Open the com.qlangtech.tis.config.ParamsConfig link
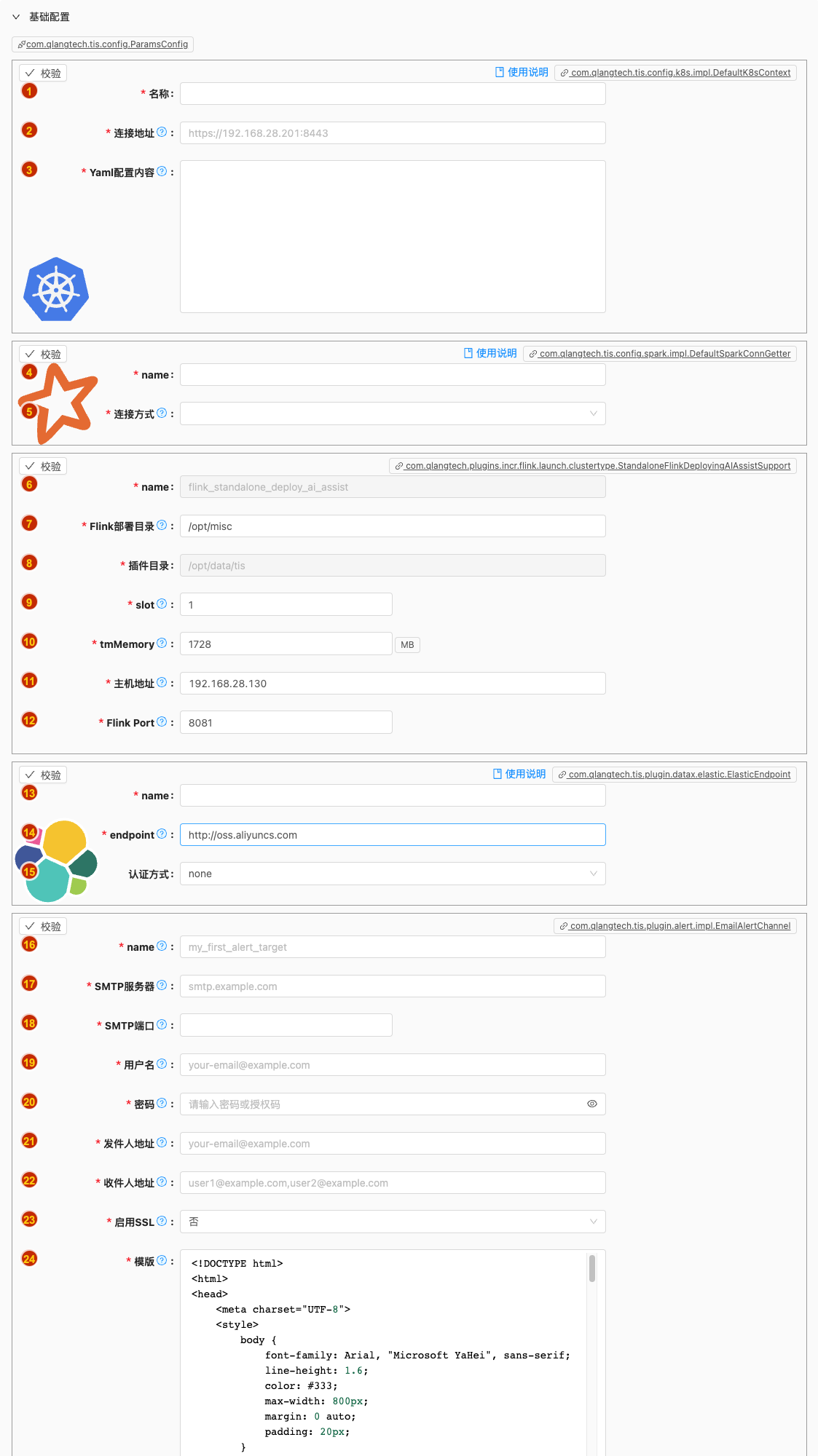This screenshot has width=818, height=1456. [x=103, y=44]
